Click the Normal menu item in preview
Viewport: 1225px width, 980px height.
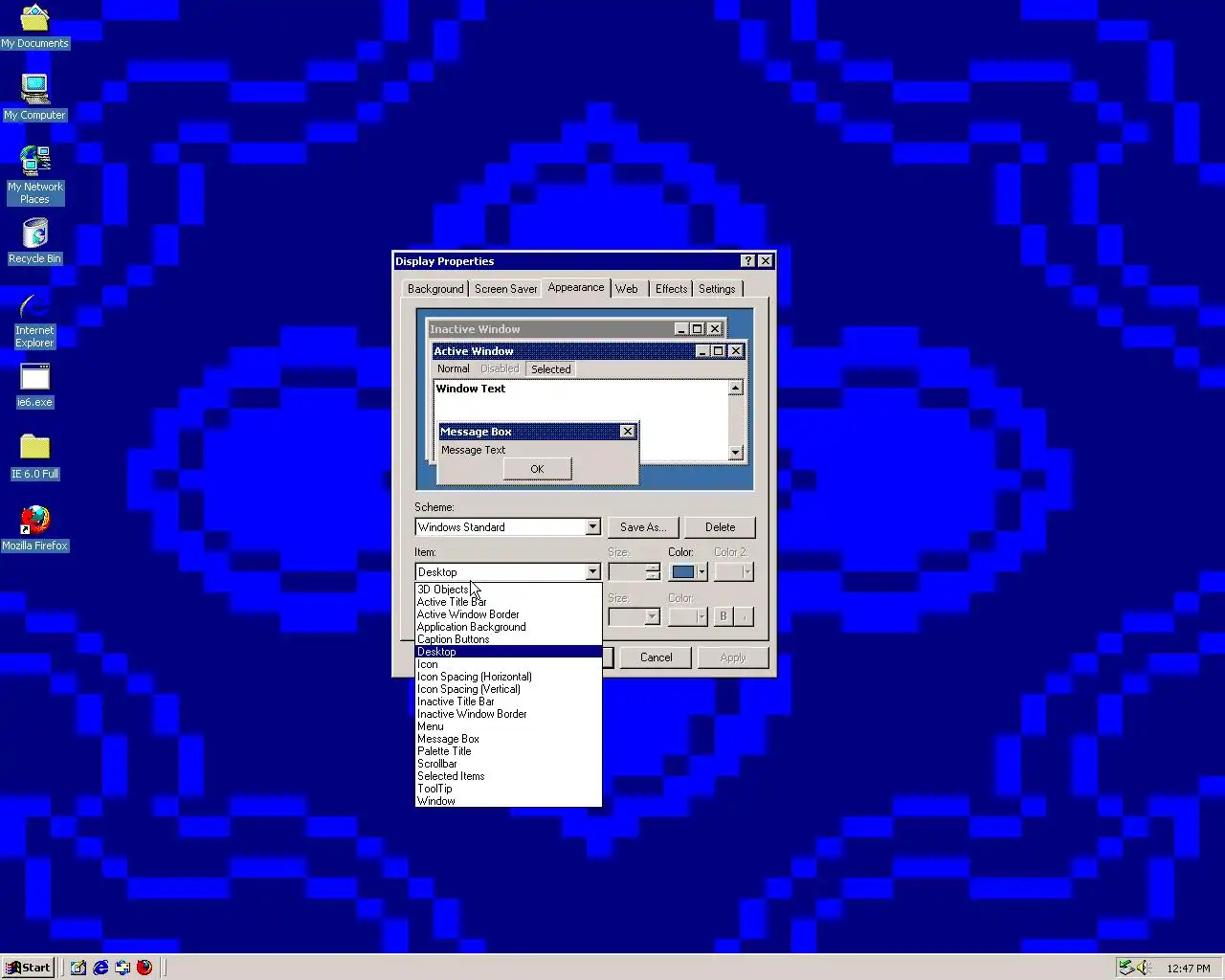[x=454, y=369]
